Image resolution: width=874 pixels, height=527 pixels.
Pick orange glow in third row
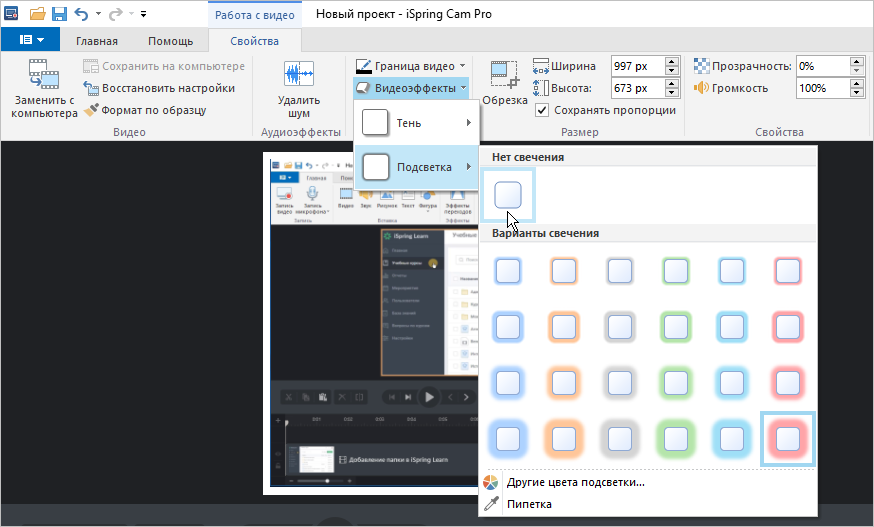pos(564,383)
